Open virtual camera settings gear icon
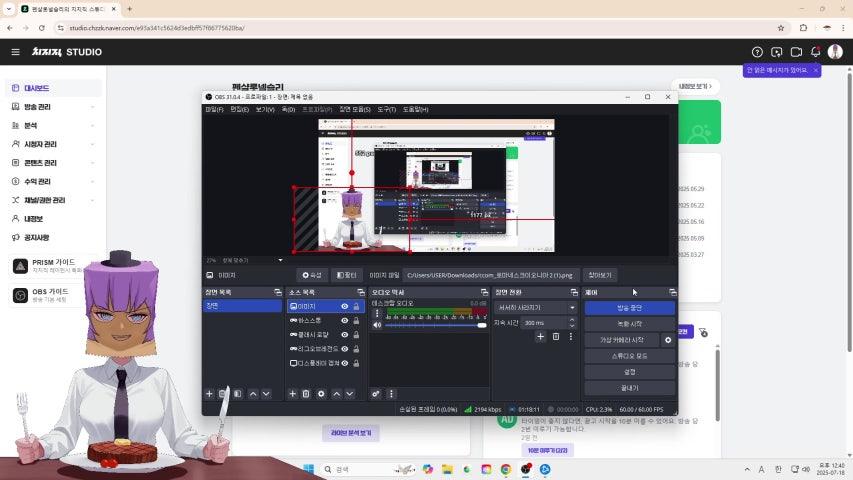This screenshot has height=480, width=853. tap(668, 340)
